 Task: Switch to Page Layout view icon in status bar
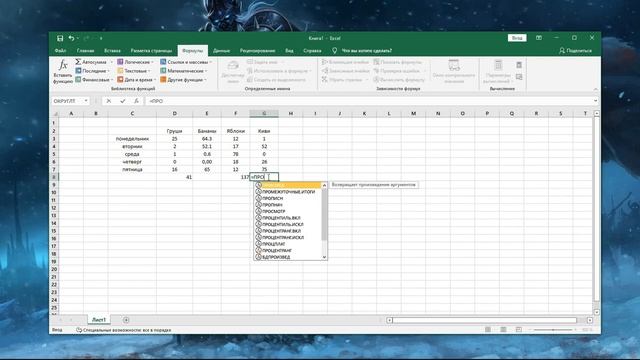click(503, 329)
